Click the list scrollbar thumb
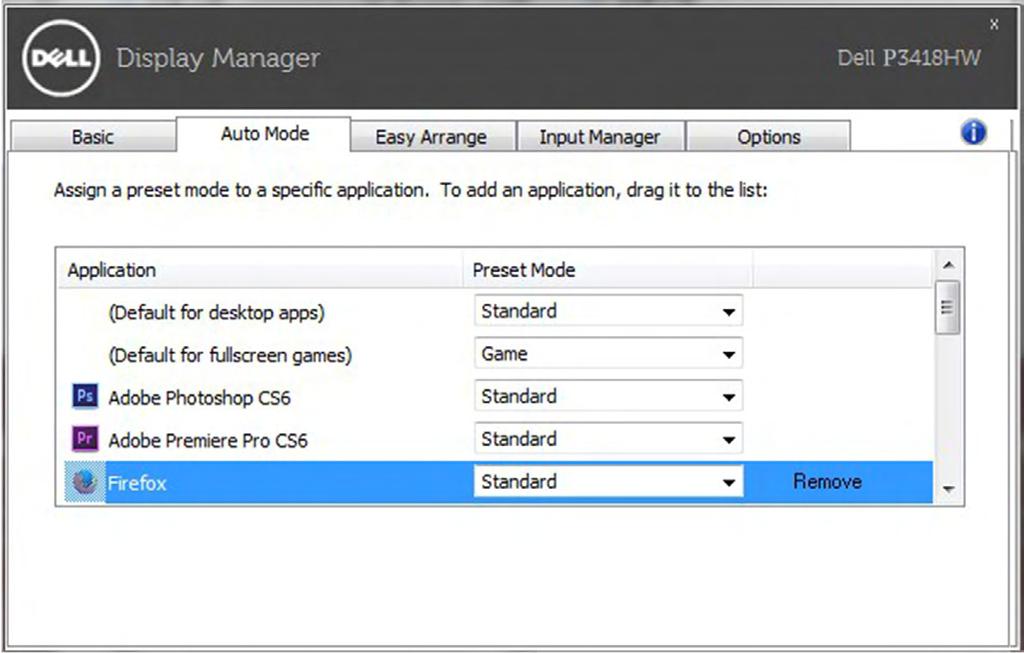 [948, 308]
